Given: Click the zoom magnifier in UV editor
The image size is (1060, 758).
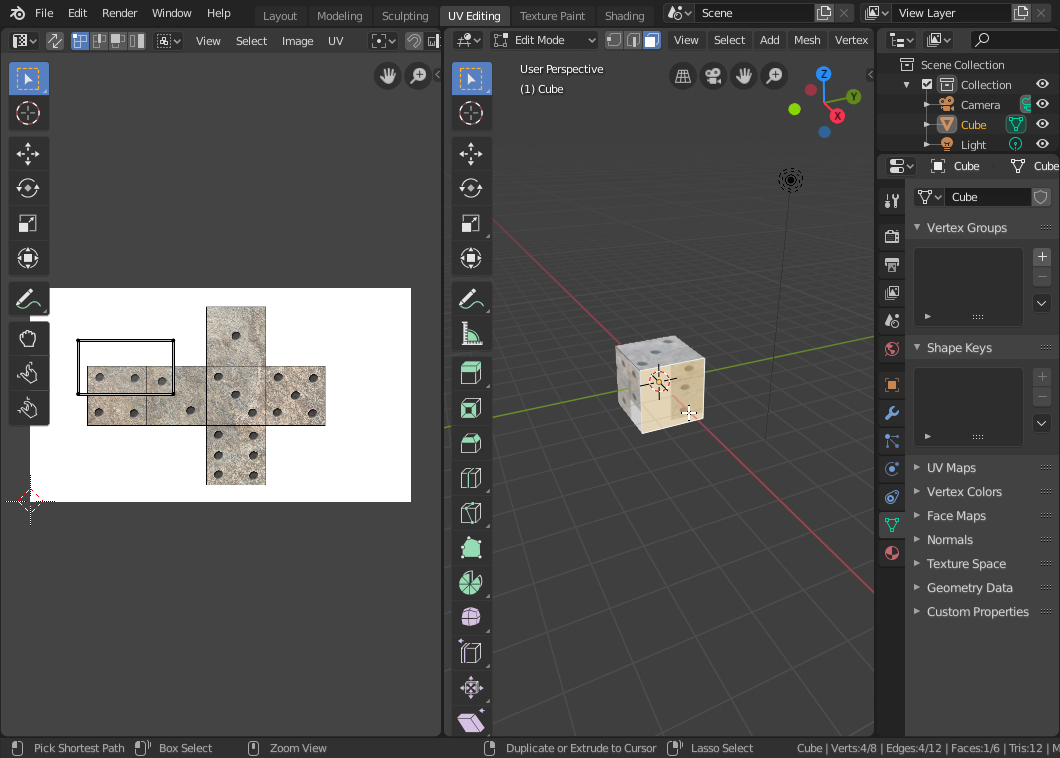Looking at the screenshot, I should click(418, 76).
